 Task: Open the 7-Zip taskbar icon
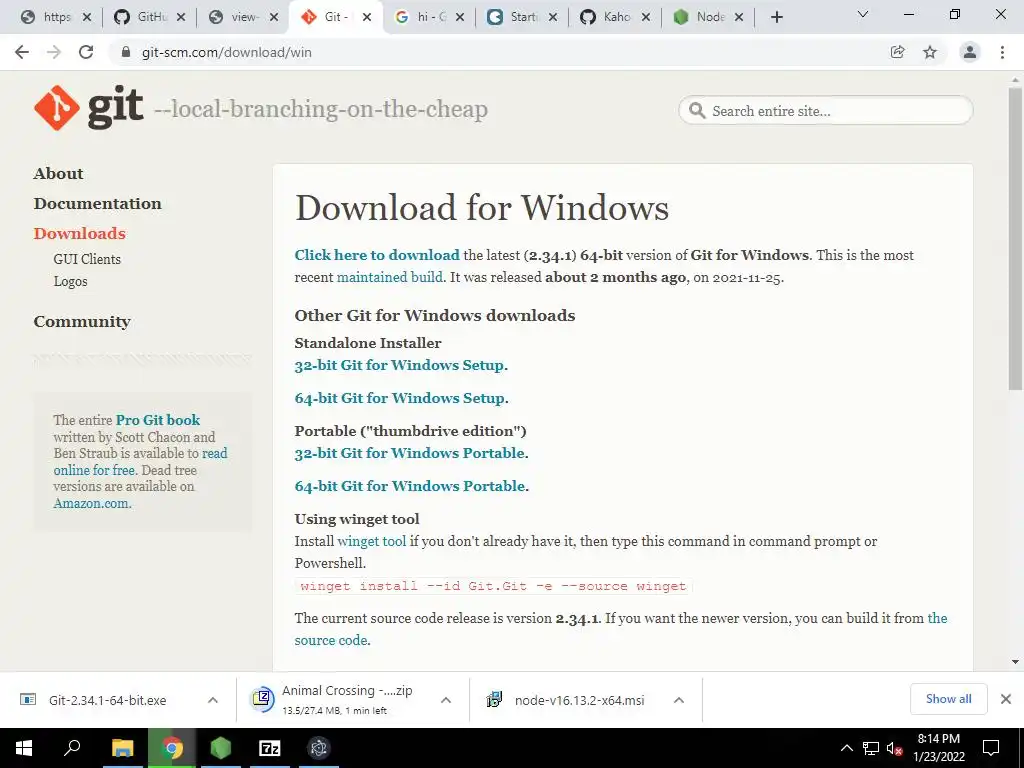point(270,748)
